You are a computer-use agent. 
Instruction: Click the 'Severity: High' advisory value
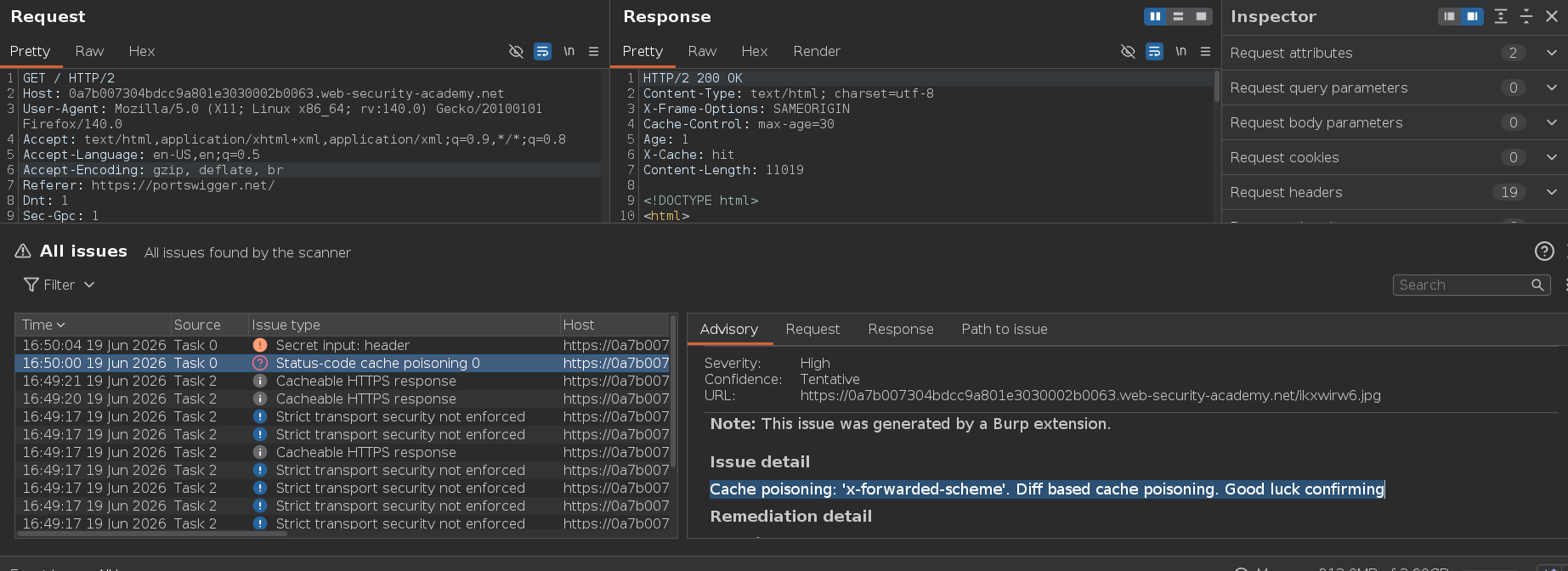click(x=815, y=363)
